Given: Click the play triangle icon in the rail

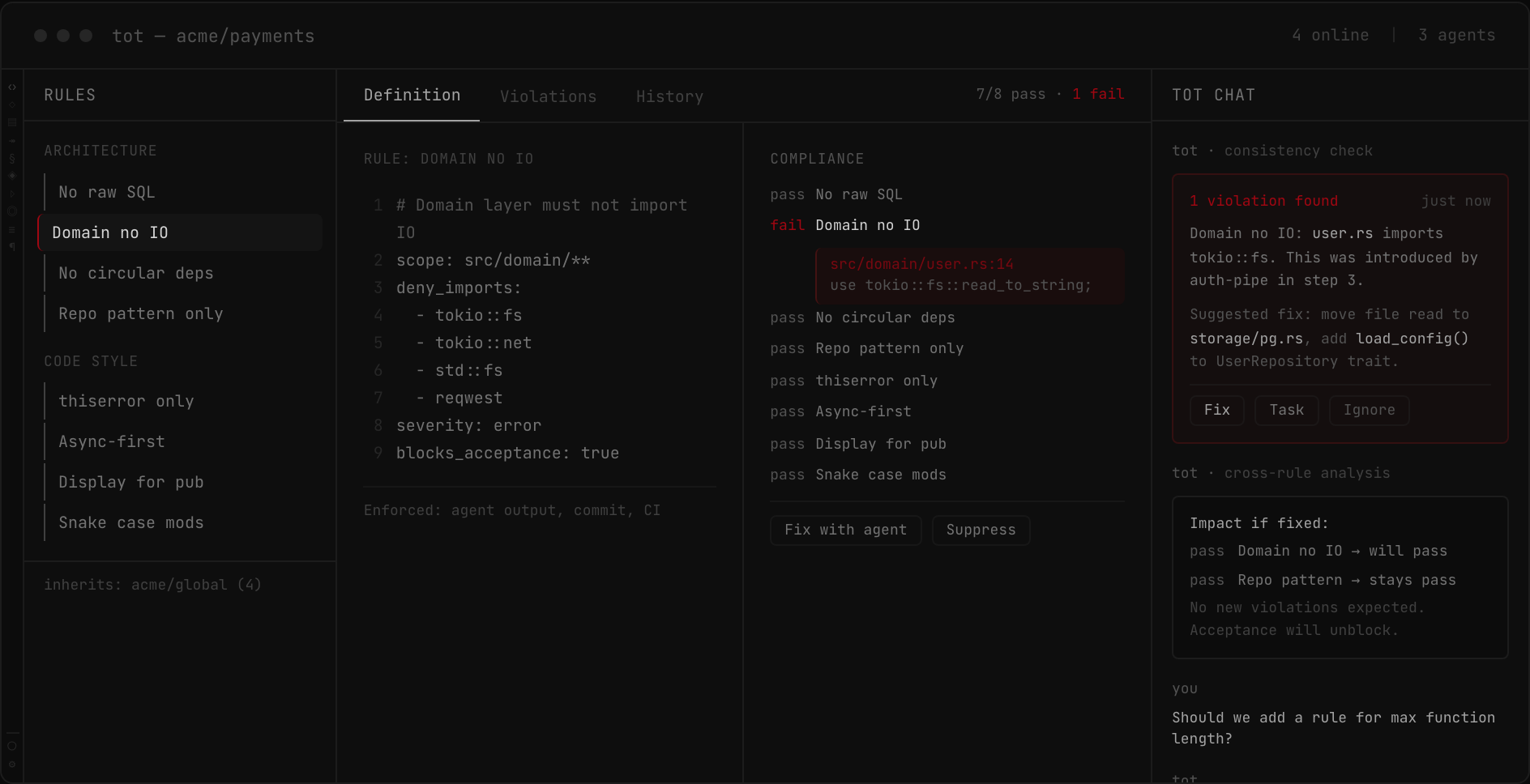Looking at the screenshot, I should [x=12, y=194].
